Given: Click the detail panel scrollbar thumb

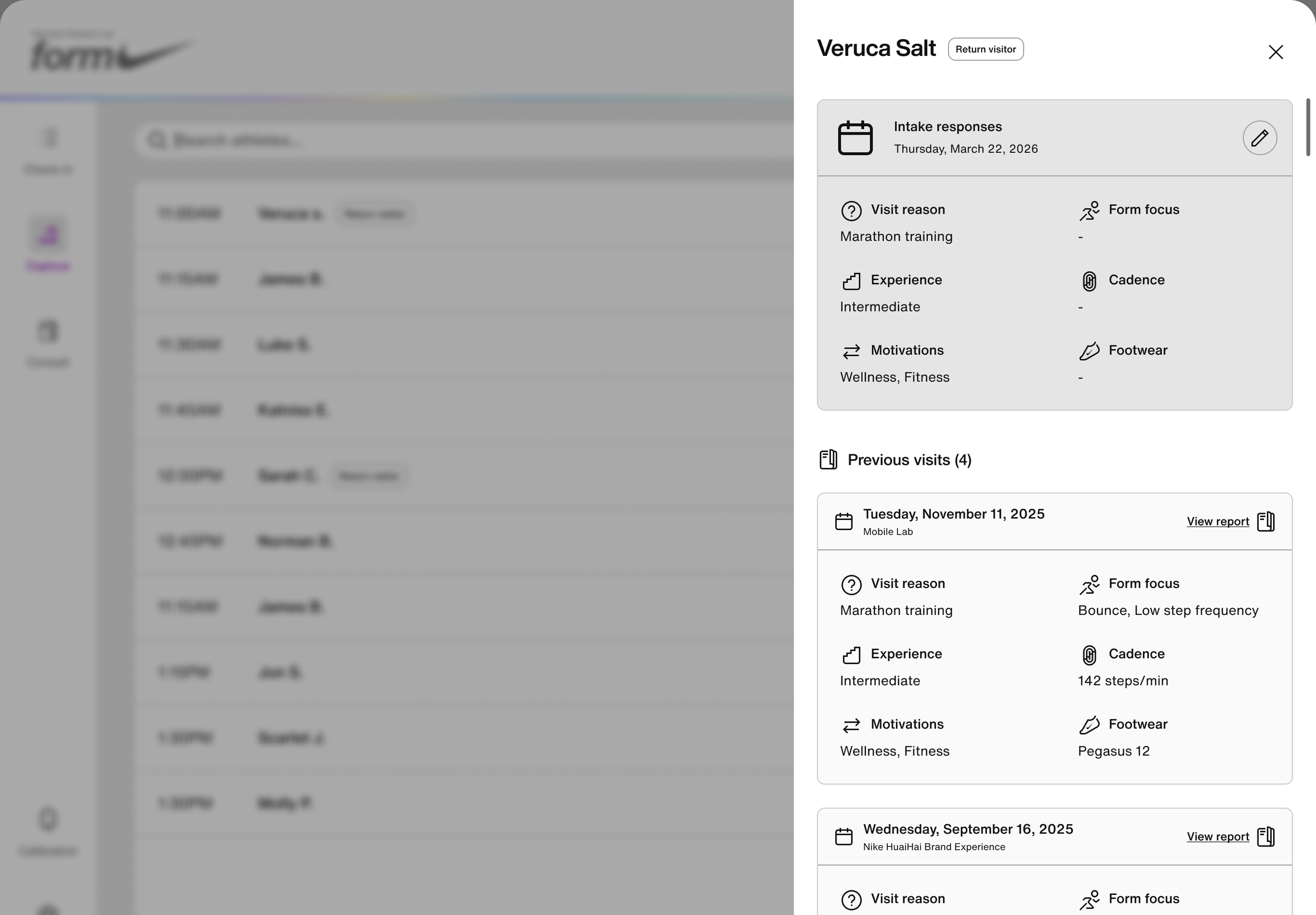Looking at the screenshot, I should [1308, 127].
